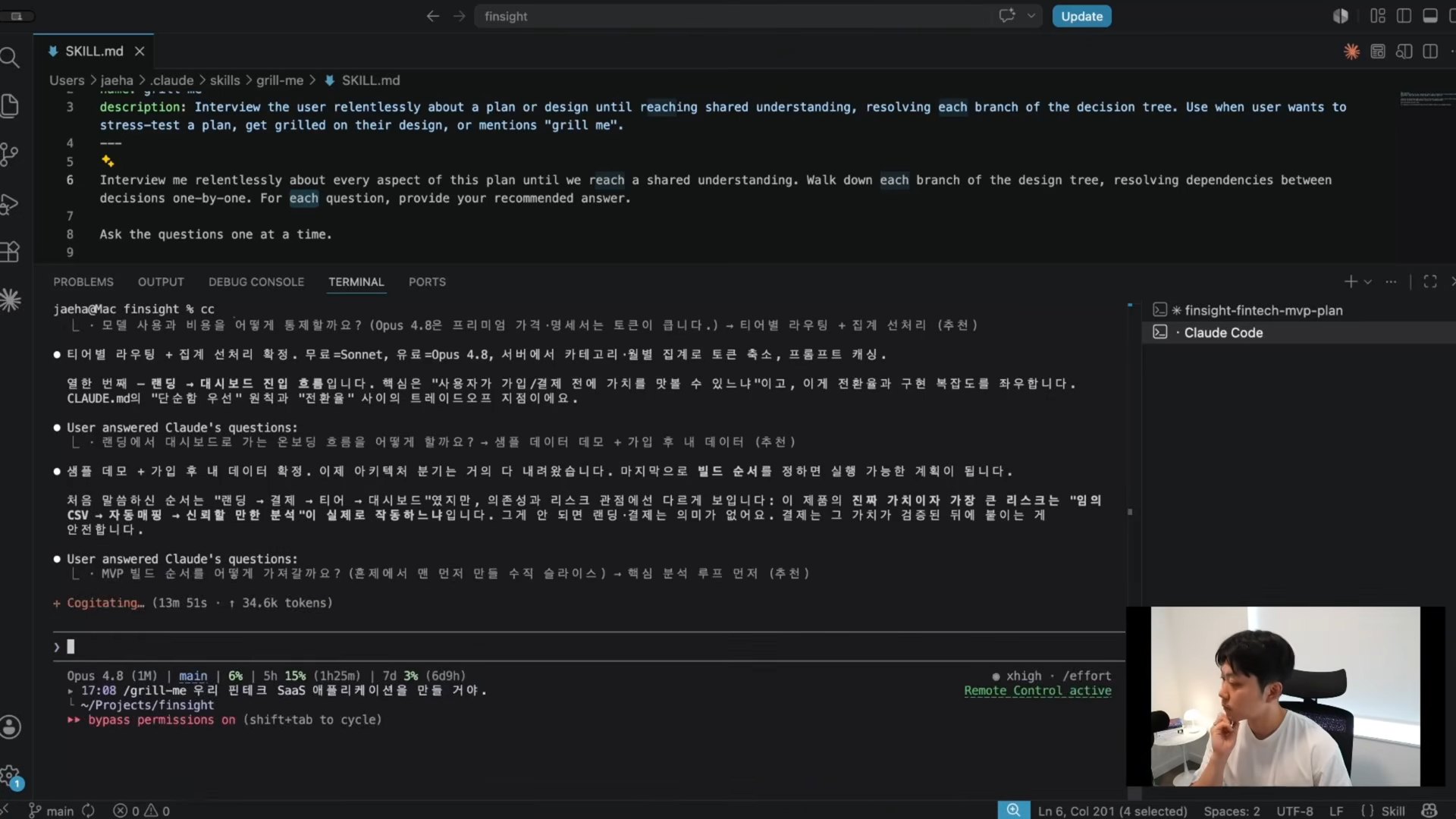Open the Accounts icon
The height and width of the screenshot is (819, 1456).
10,727
